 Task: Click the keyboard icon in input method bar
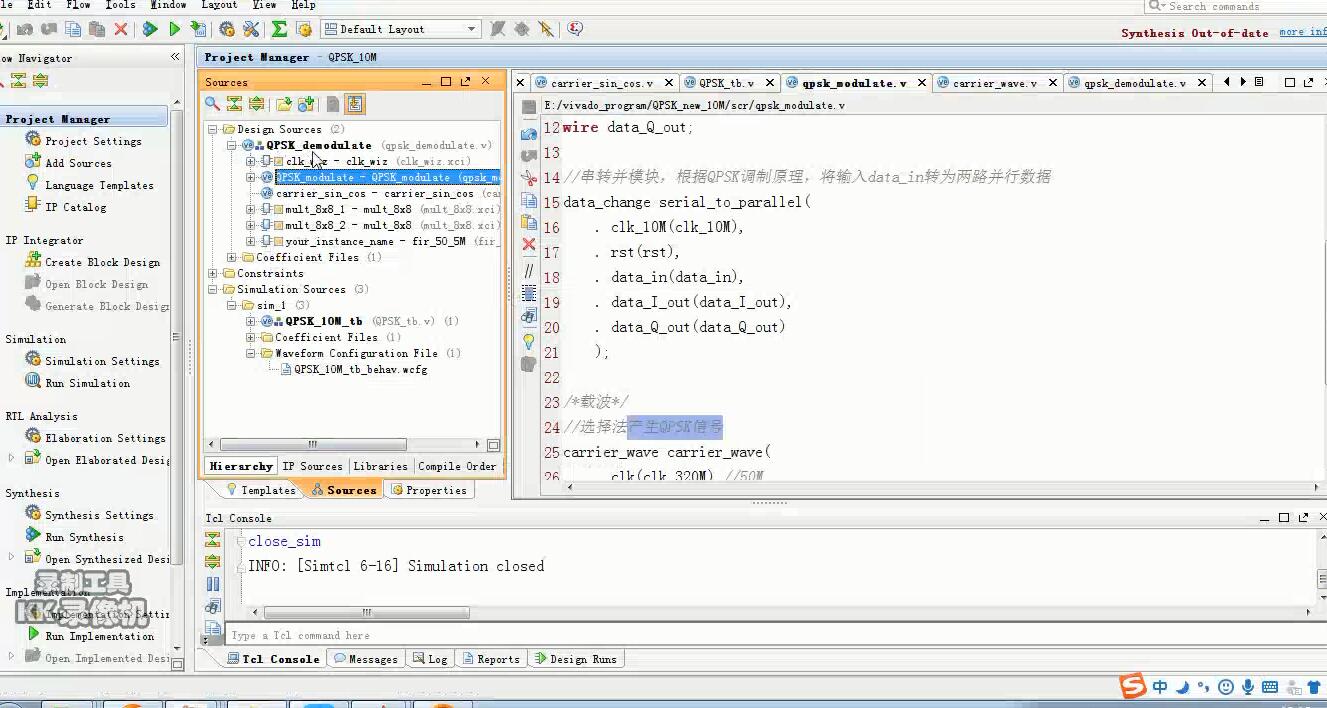(1270, 687)
